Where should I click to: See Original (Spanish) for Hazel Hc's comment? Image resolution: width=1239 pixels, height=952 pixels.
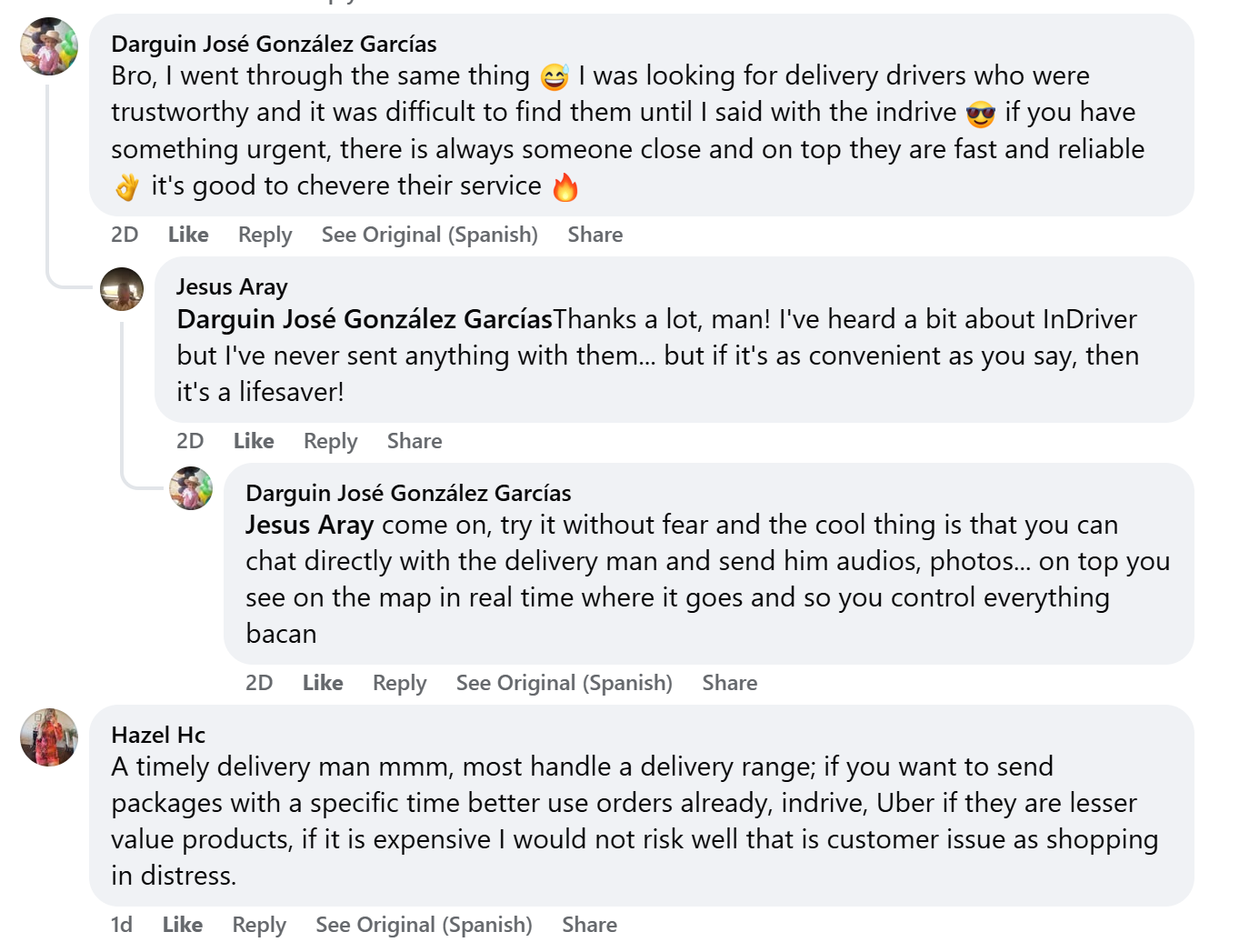(x=424, y=925)
